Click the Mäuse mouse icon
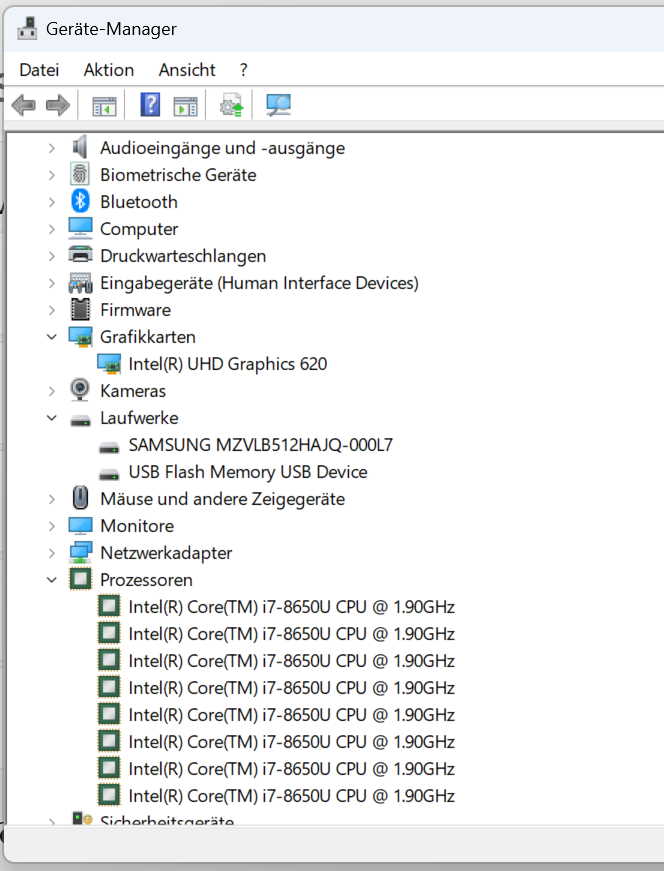The height and width of the screenshot is (871, 664). pyautogui.click(x=80, y=498)
